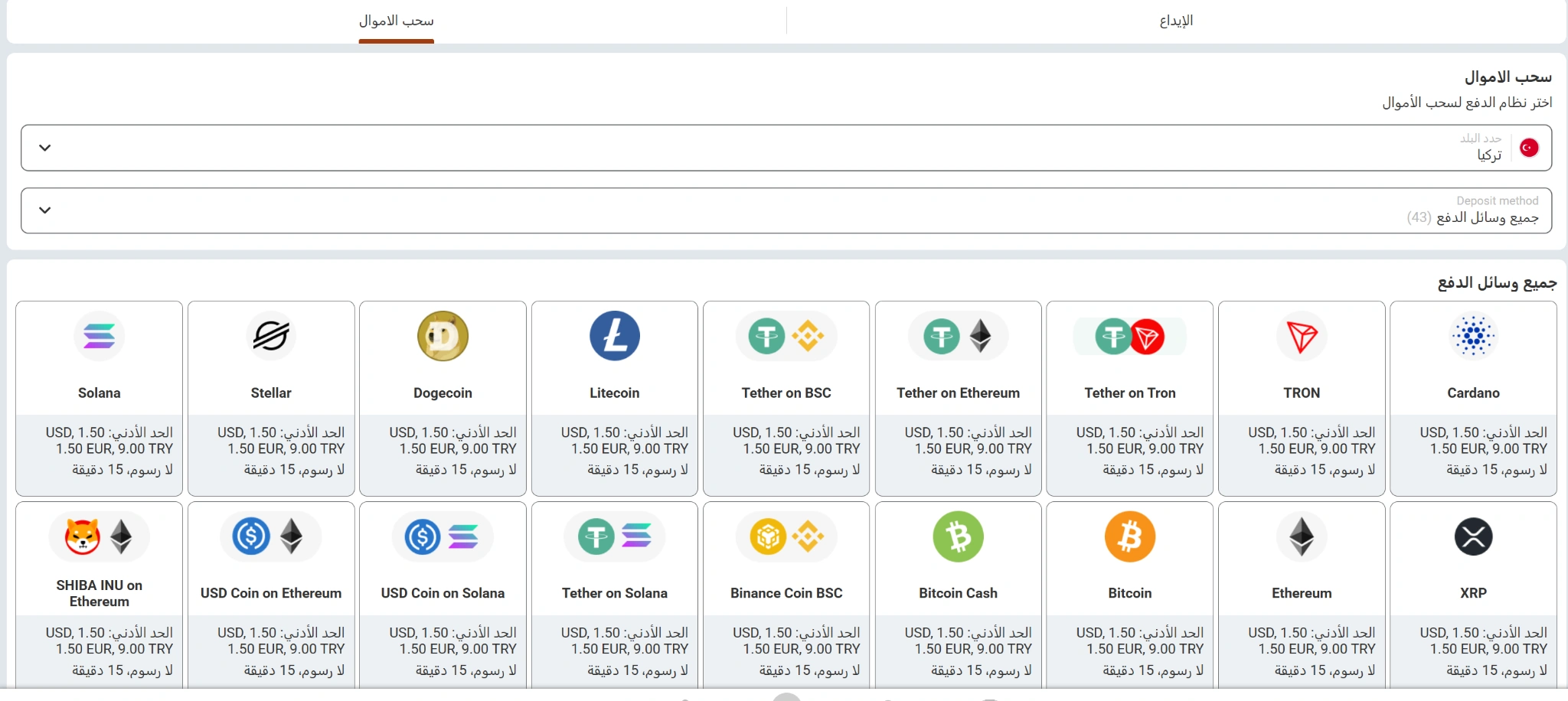The width and height of the screenshot is (1568, 701).
Task: Click the Litecoin card name label
Action: pyautogui.click(x=615, y=393)
